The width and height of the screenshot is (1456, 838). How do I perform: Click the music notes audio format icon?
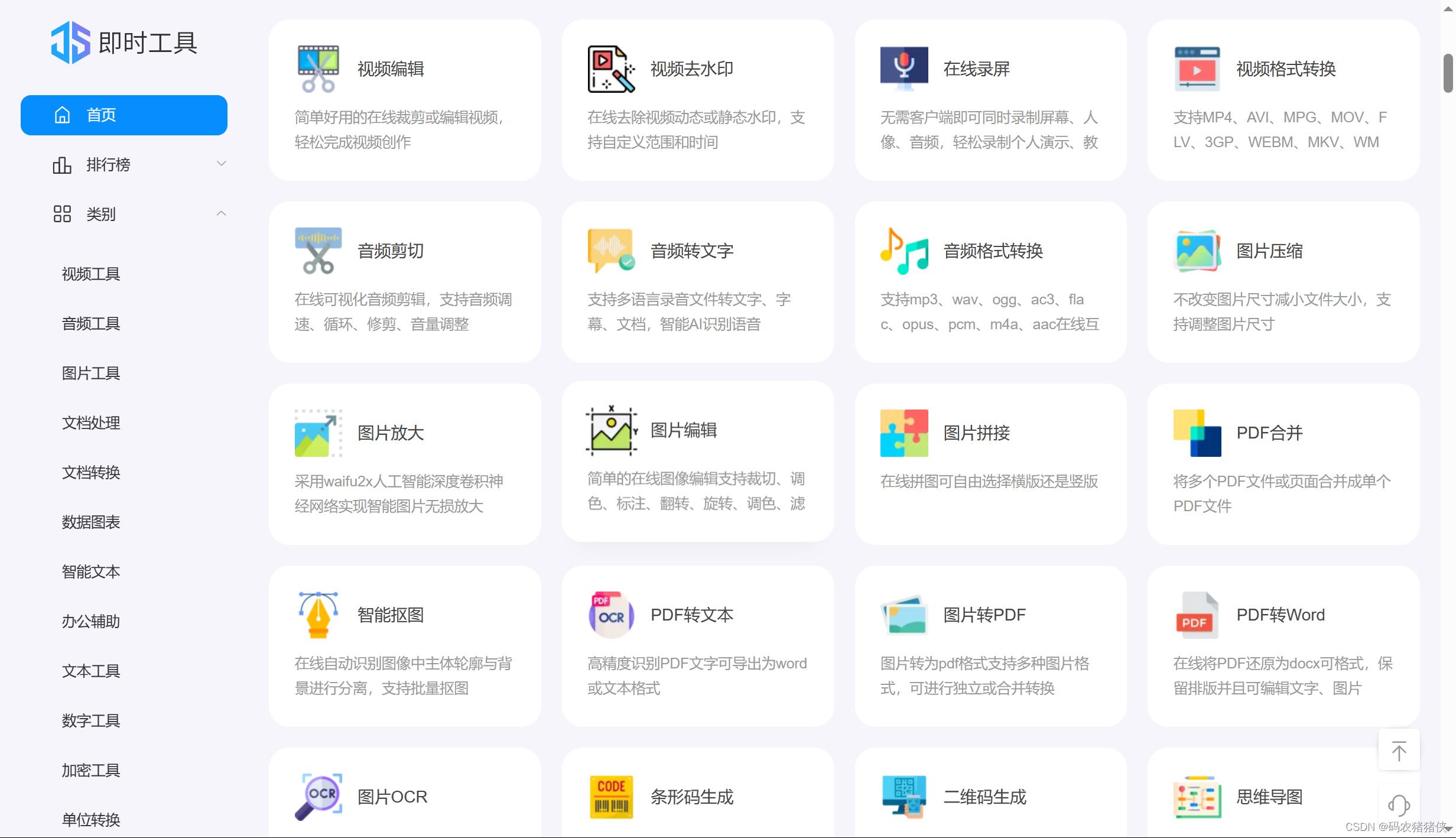(903, 251)
